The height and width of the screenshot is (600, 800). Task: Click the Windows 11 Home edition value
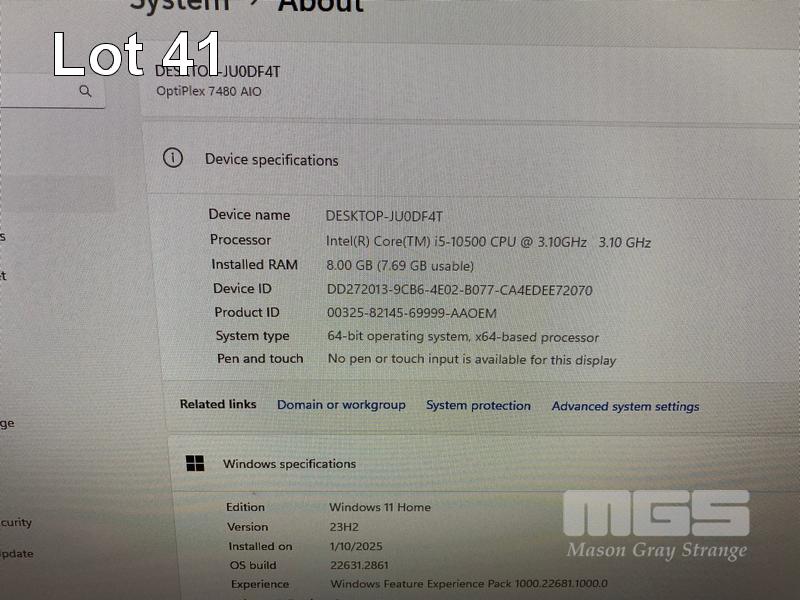(379, 508)
